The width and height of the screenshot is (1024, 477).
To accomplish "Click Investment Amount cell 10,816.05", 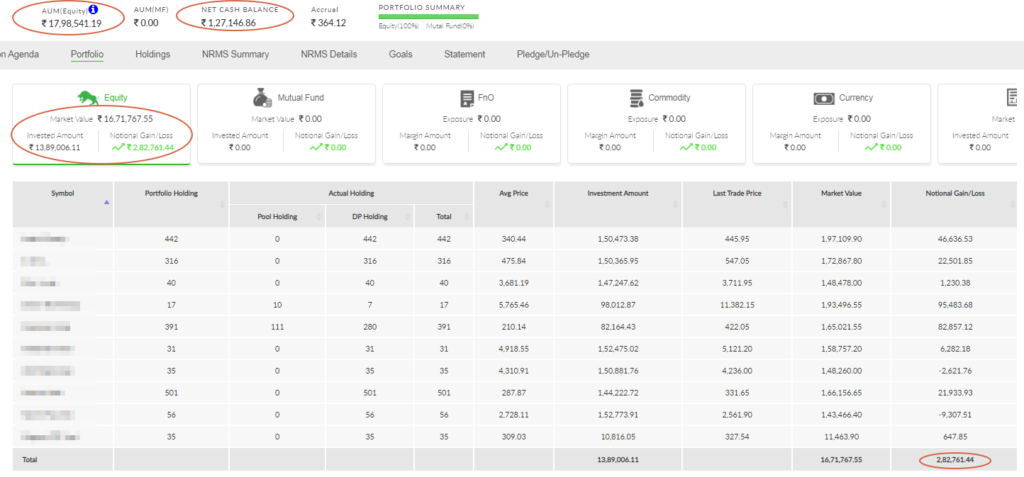I will (618, 436).
